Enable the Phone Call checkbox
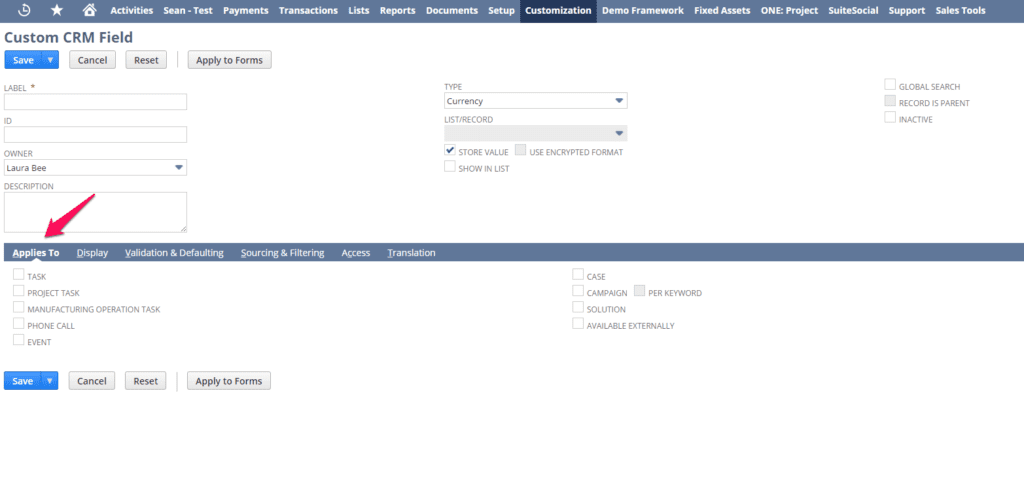Image resolution: width=1024 pixels, height=484 pixels. pyautogui.click(x=19, y=324)
